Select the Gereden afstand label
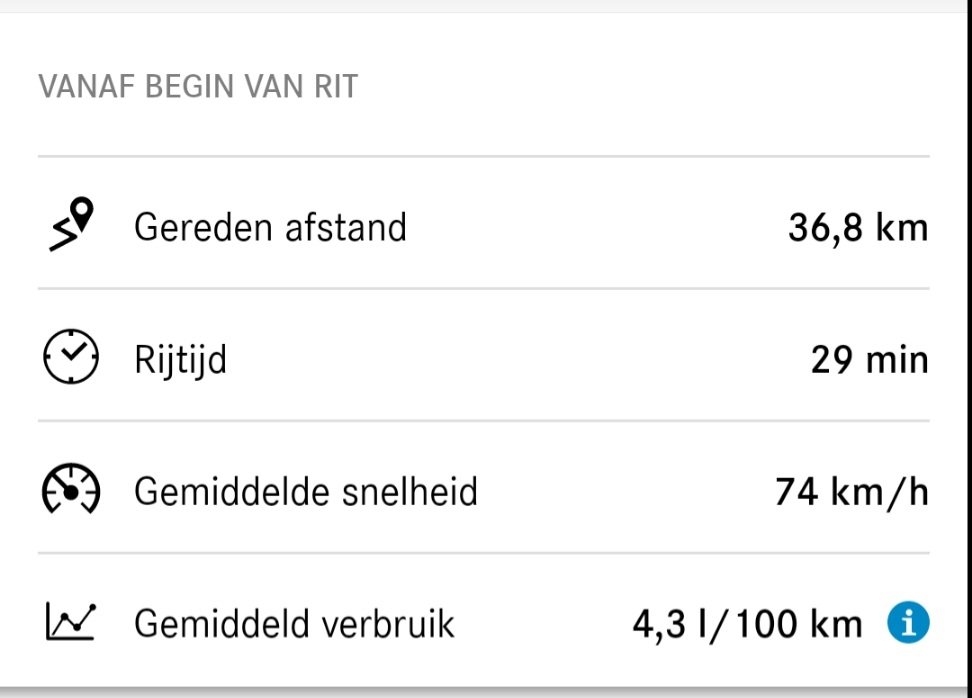The image size is (972, 698). tap(270, 227)
